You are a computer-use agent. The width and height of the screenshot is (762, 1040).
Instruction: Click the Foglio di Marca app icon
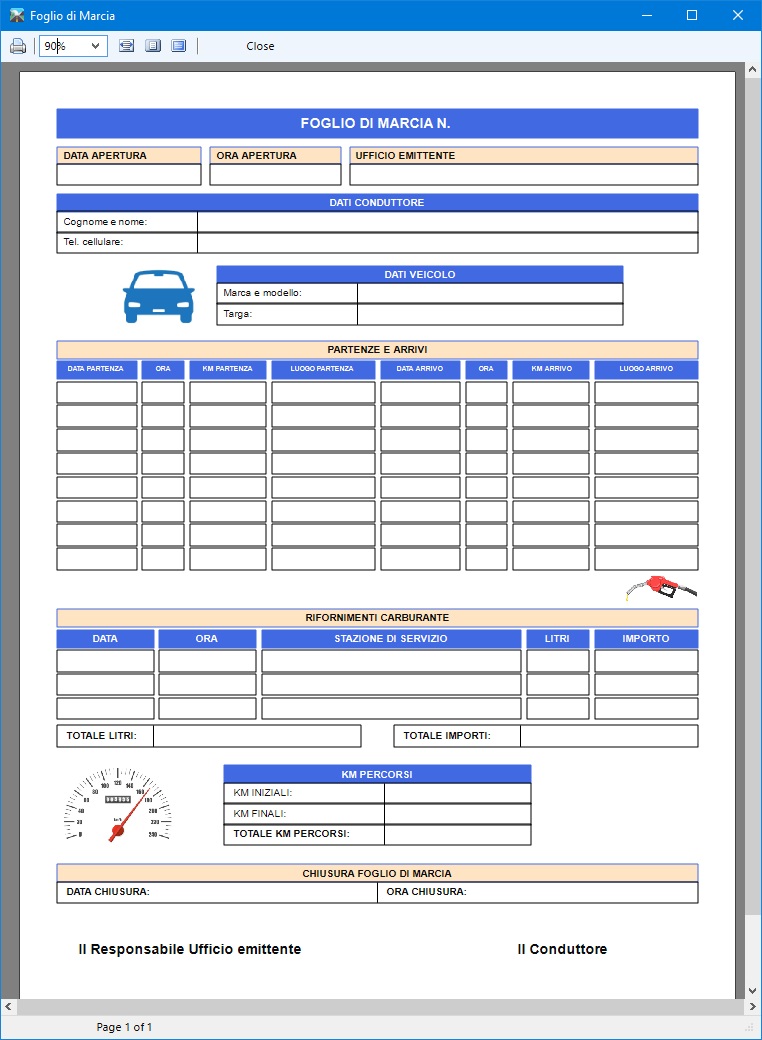point(17,15)
